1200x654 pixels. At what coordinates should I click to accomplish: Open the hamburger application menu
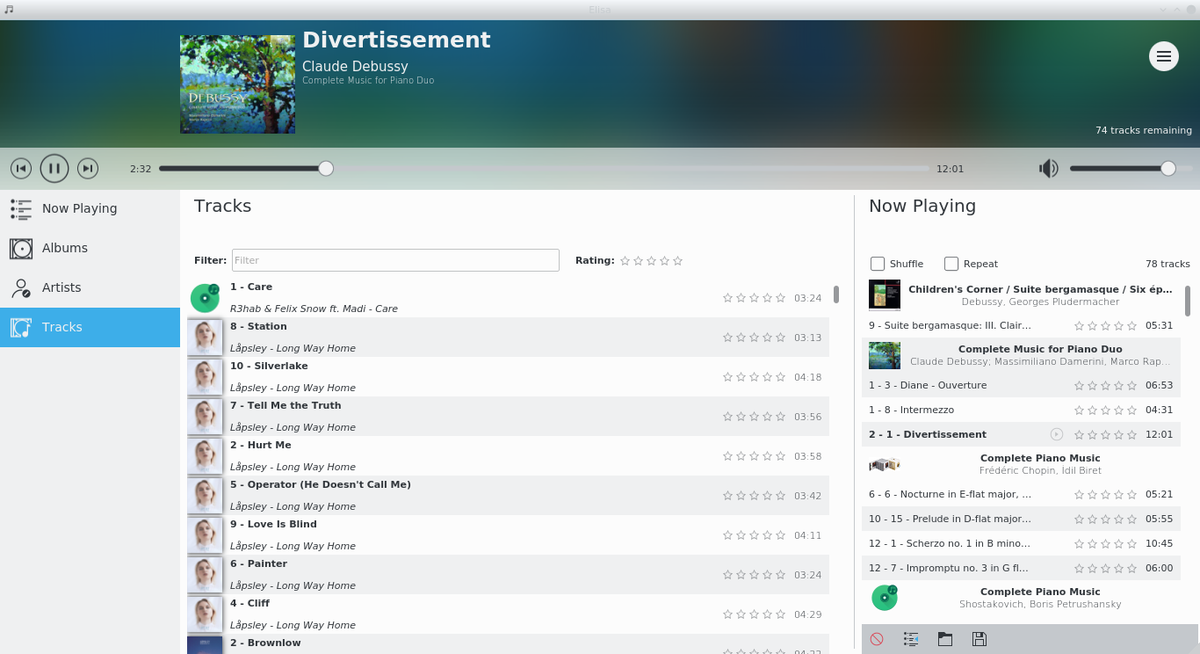pyautogui.click(x=1163, y=57)
